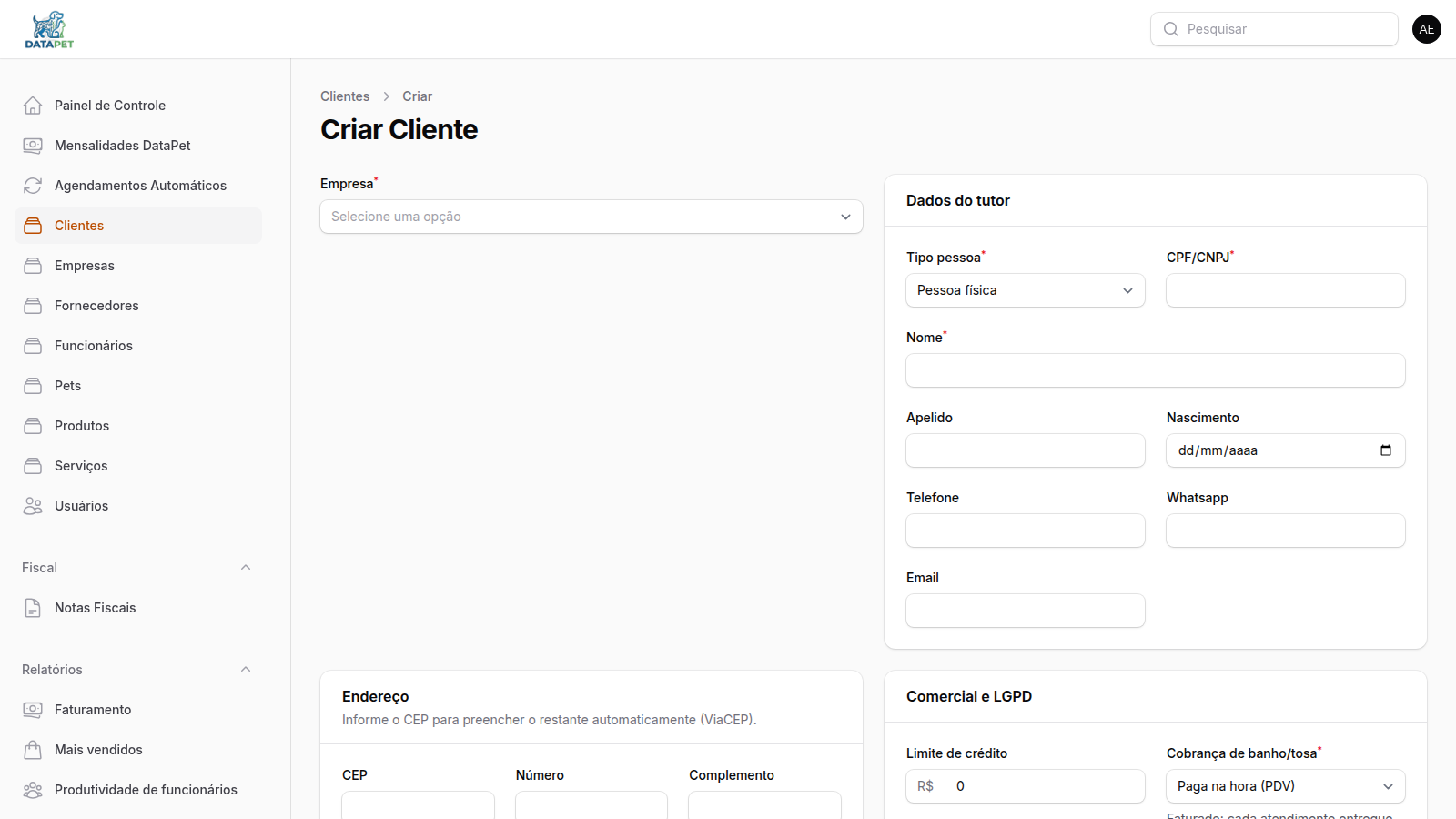The image size is (1456, 819).
Task: Click the Mensalidades DataPet money icon
Action: point(33,146)
